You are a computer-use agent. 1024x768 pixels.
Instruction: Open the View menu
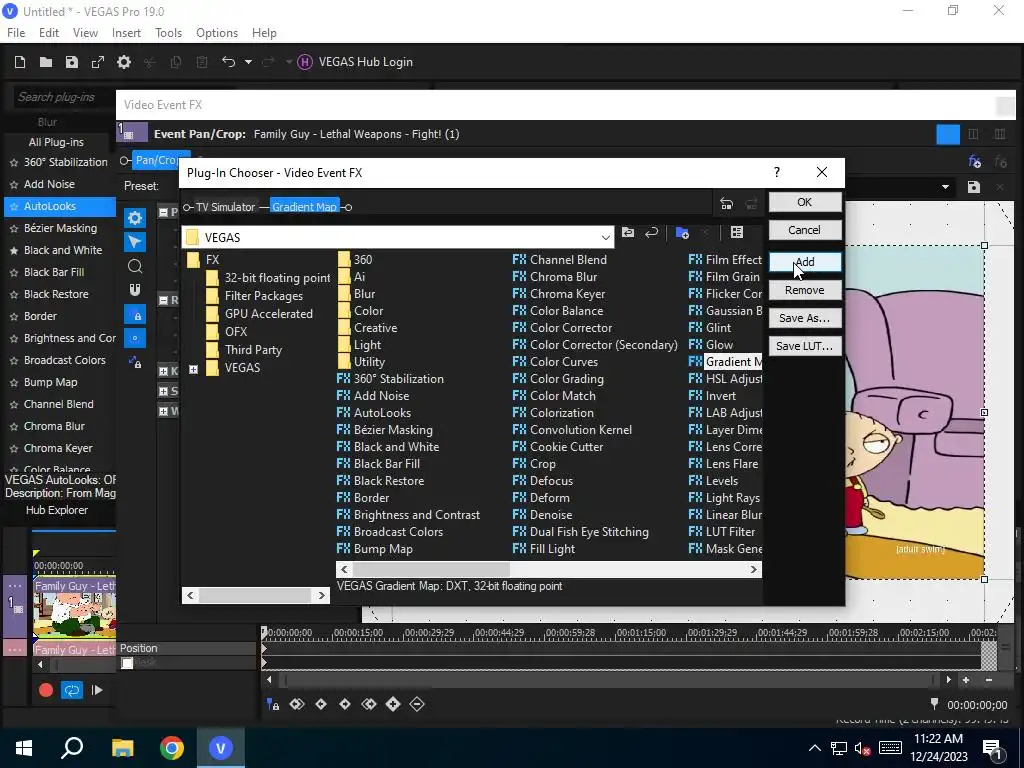pyautogui.click(x=85, y=33)
